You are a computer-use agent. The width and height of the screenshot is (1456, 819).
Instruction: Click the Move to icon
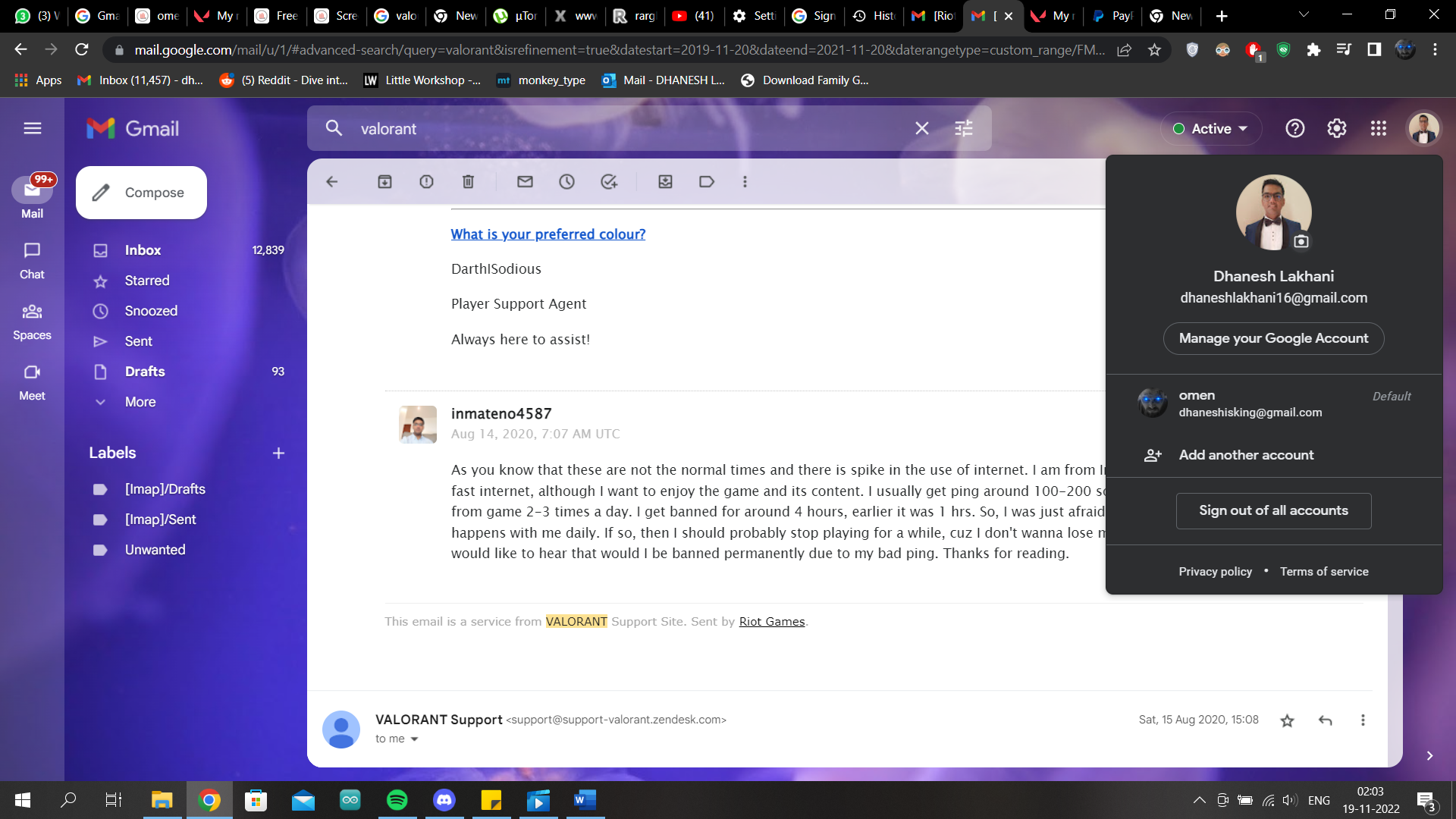point(666,182)
